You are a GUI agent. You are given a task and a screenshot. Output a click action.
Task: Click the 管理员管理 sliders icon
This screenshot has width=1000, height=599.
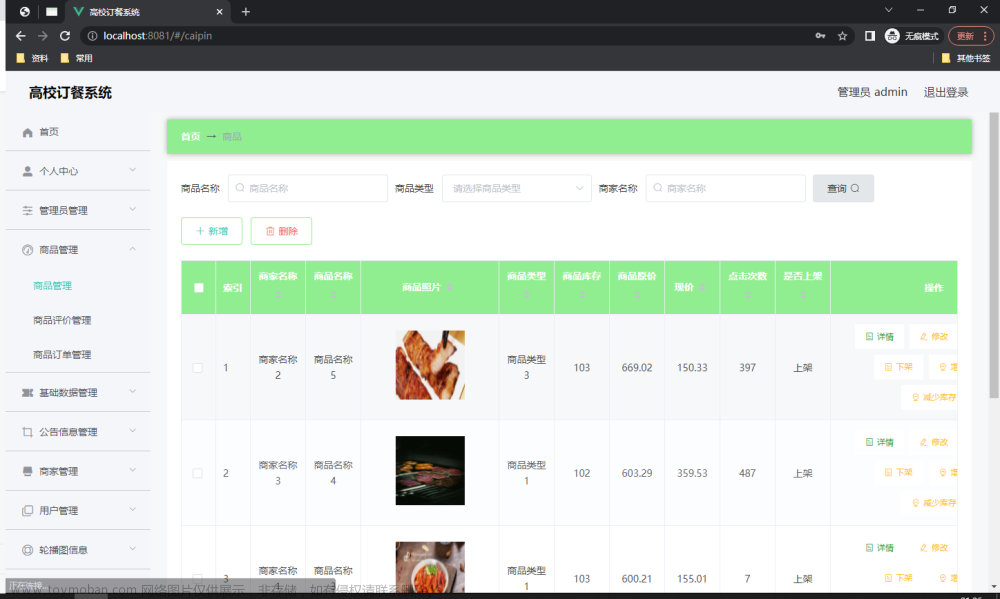coord(27,211)
